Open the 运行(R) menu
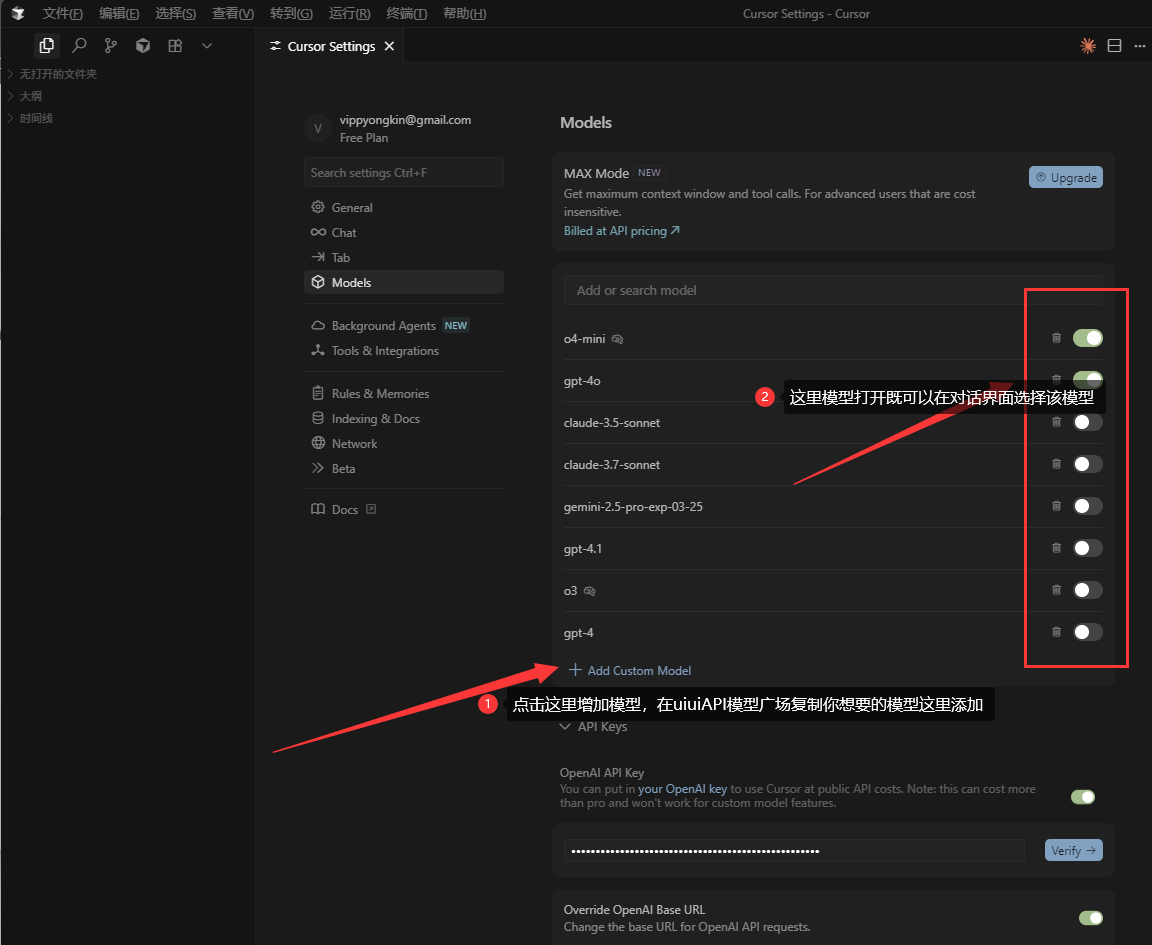 tap(350, 13)
